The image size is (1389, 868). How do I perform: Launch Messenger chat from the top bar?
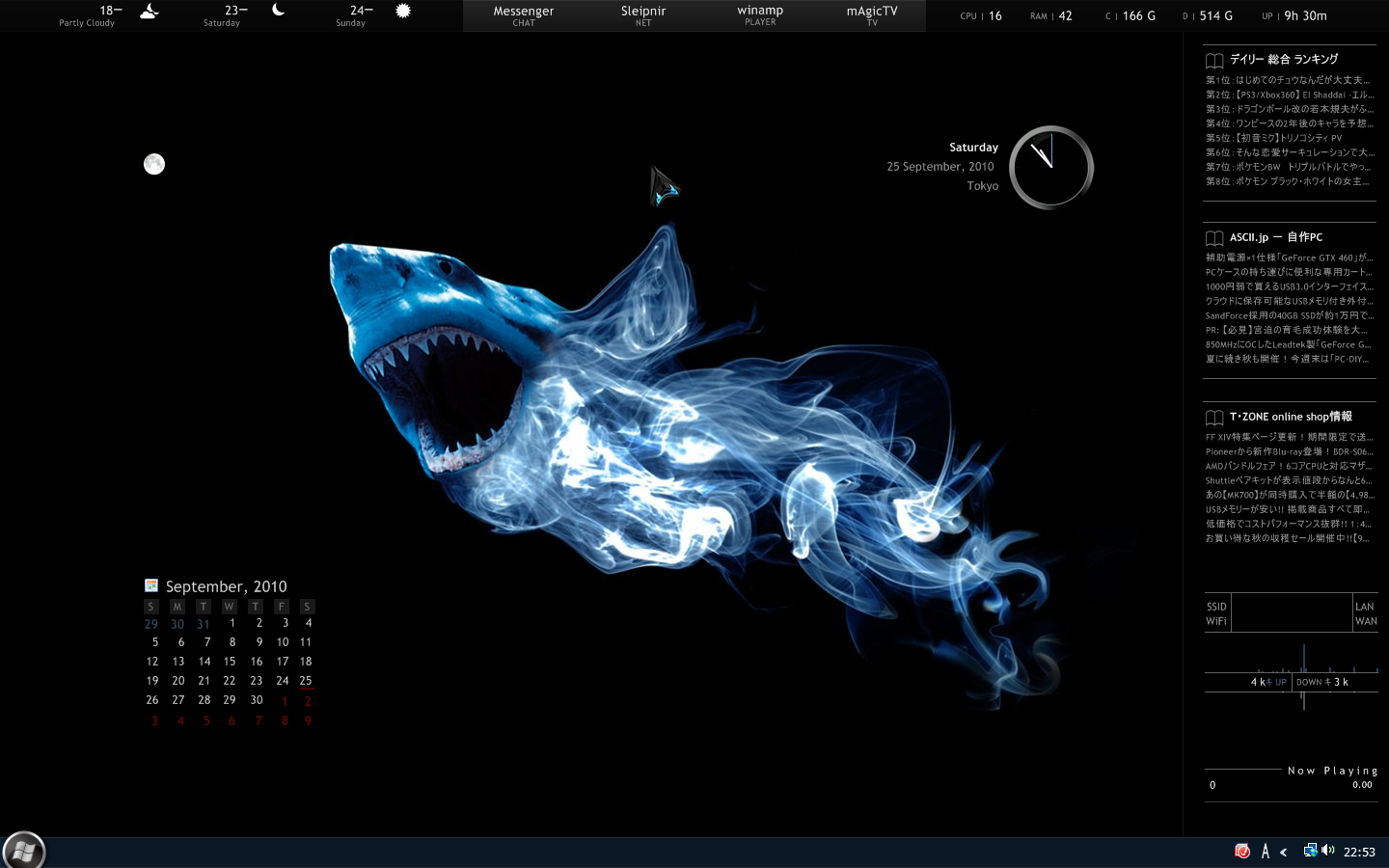pyautogui.click(x=523, y=15)
